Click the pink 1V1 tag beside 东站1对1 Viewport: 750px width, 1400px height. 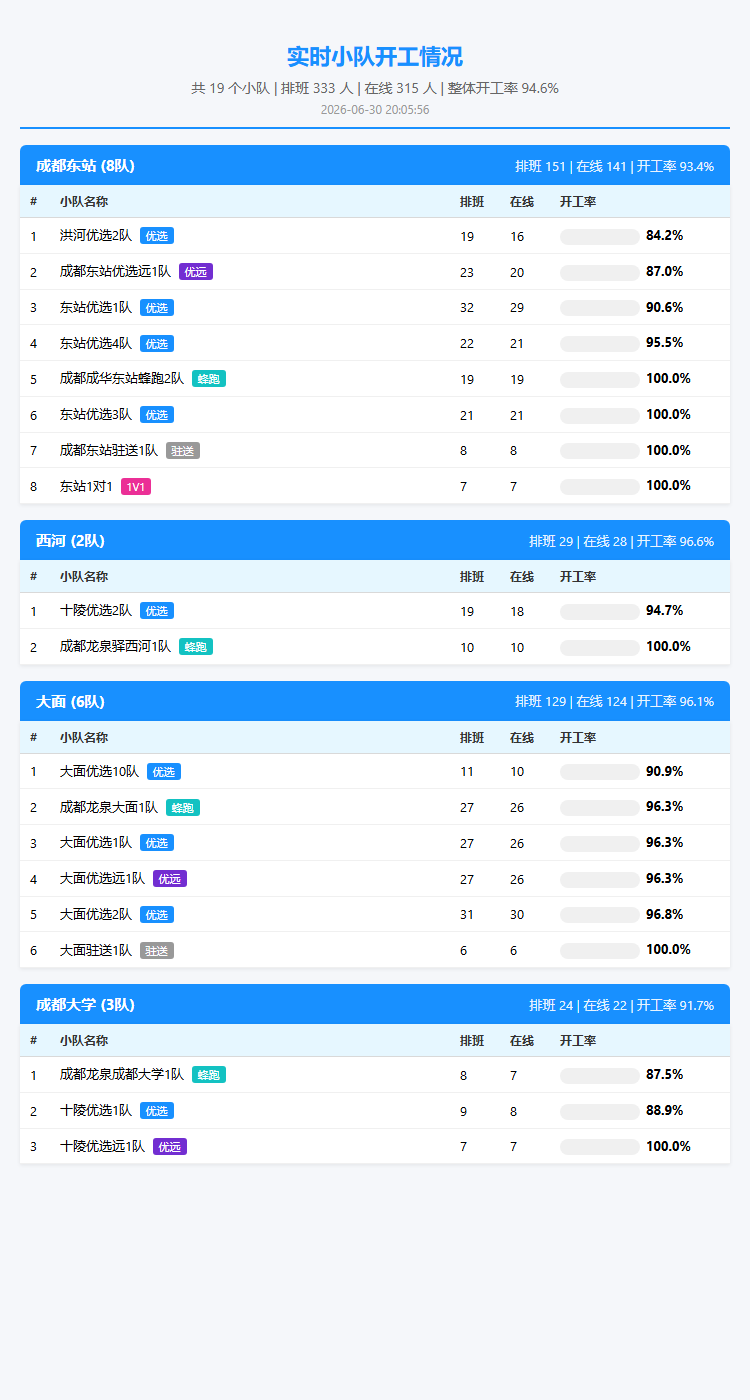click(136, 486)
